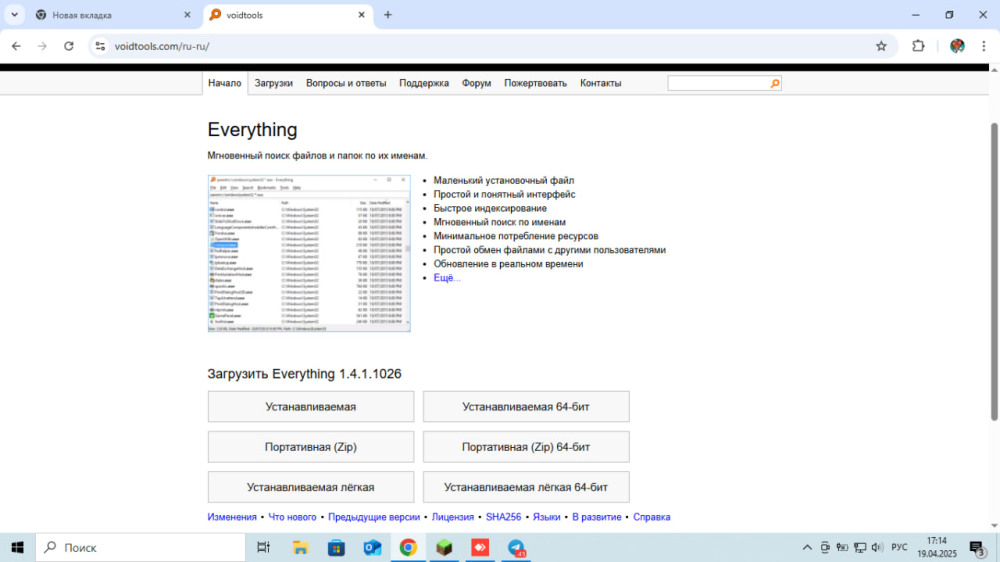The width and height of the screenshot is (1000, 562).
Task: Open the Extensions puzzle icon
Action: pyautogui.click(x=918, y=46)
